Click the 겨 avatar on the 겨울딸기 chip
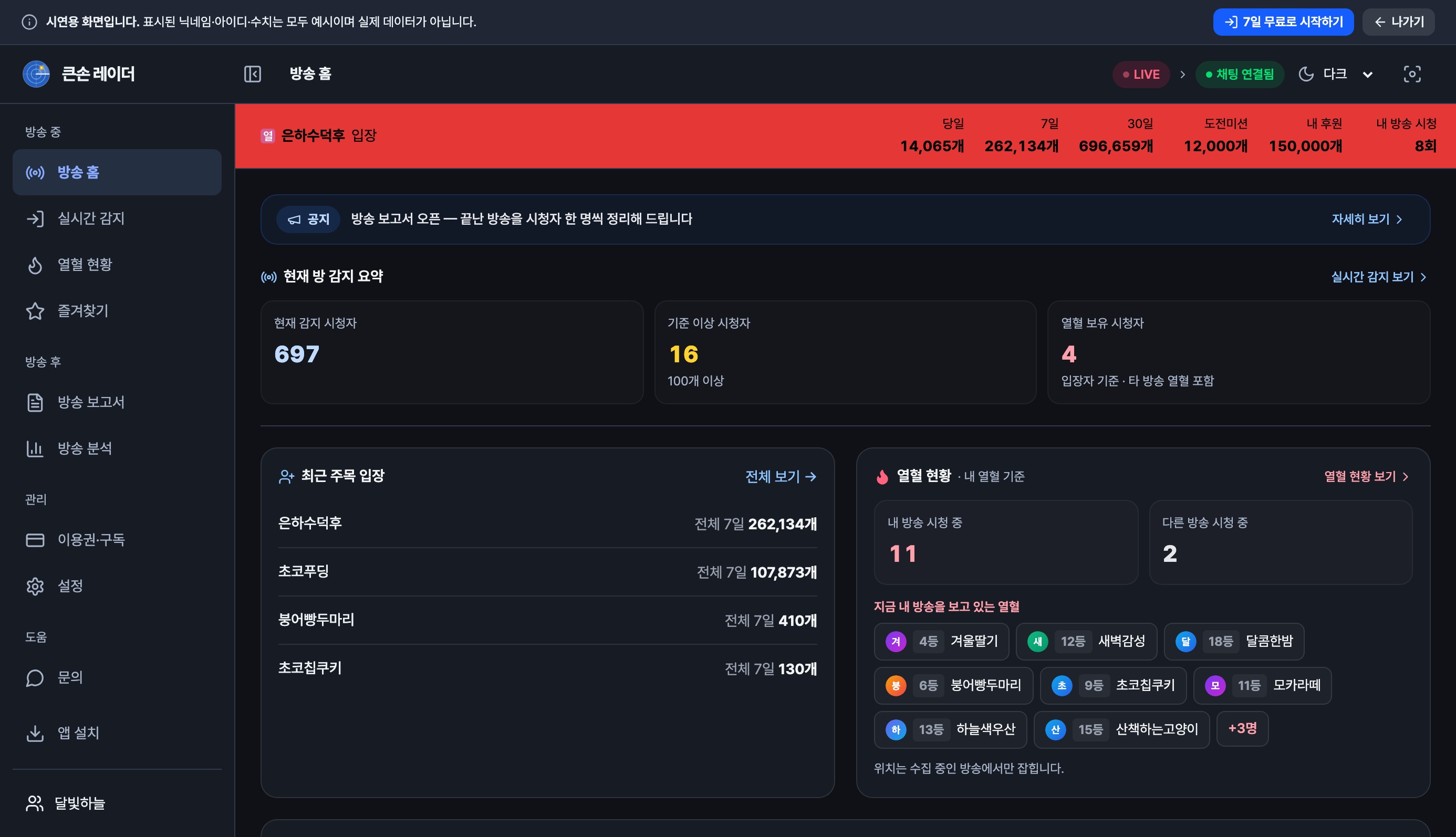 (896, 642)
